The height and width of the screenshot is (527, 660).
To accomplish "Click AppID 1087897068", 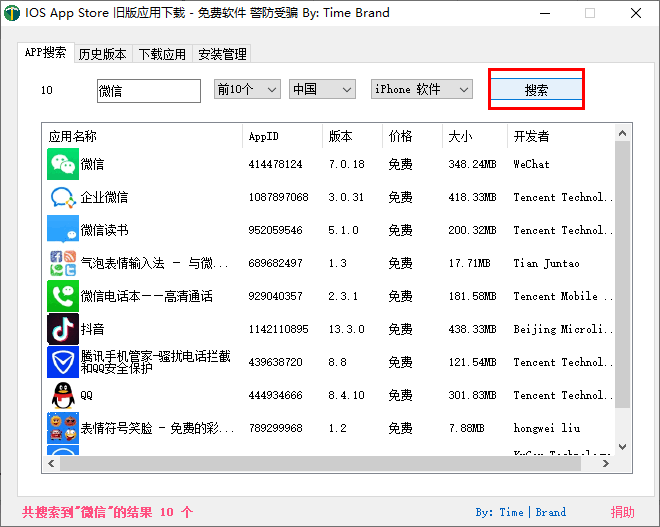I will coord(278,197).
